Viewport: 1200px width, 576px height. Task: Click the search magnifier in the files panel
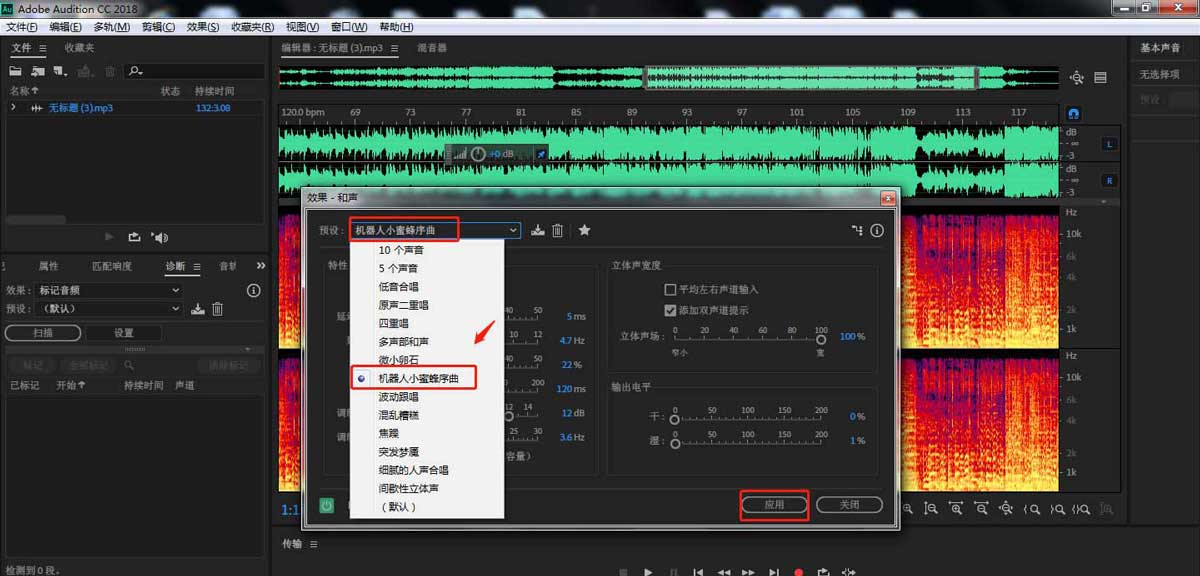coord(133,71)
